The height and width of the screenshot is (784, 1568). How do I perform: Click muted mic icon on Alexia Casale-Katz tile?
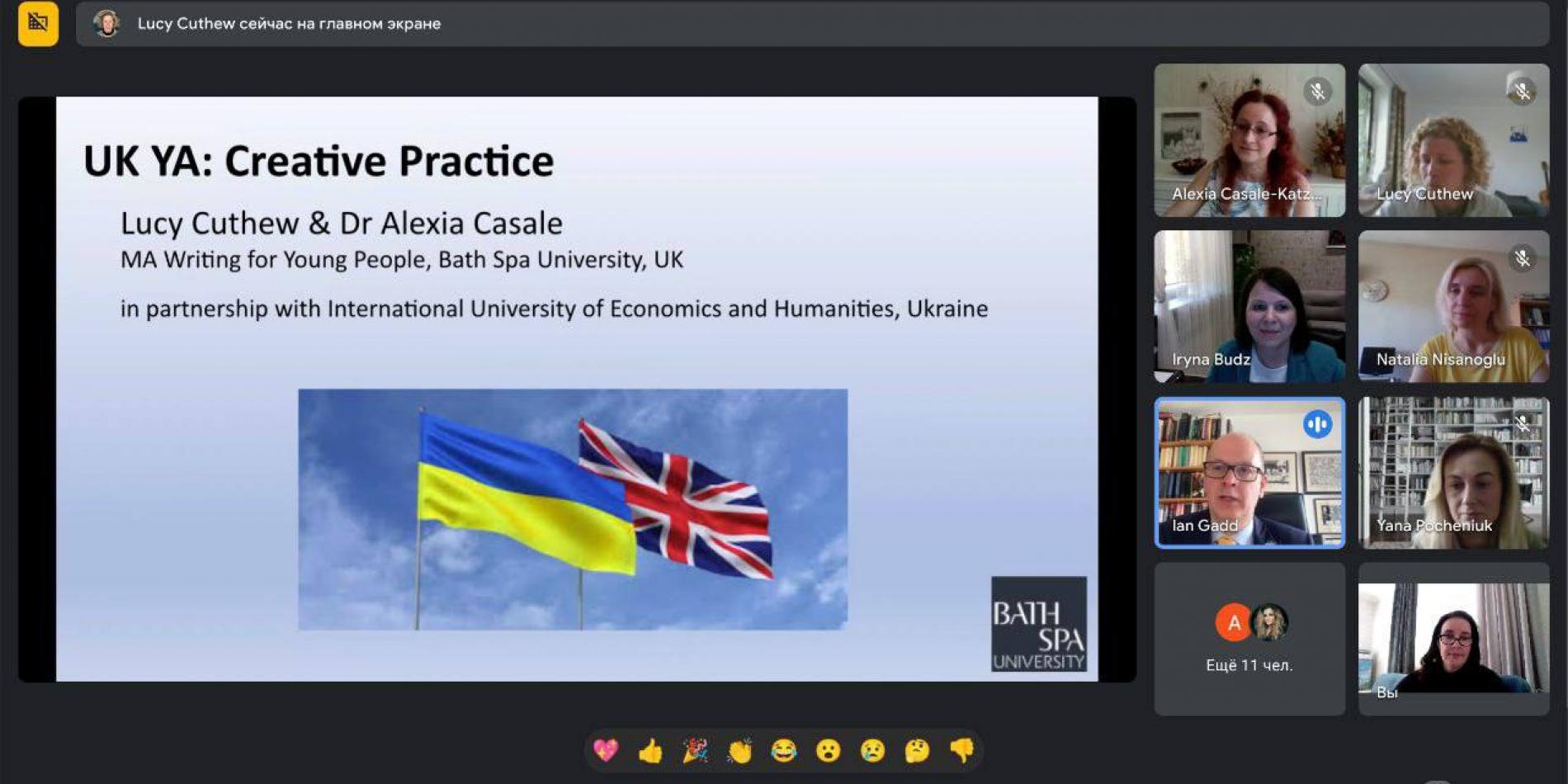point(1318,92)
